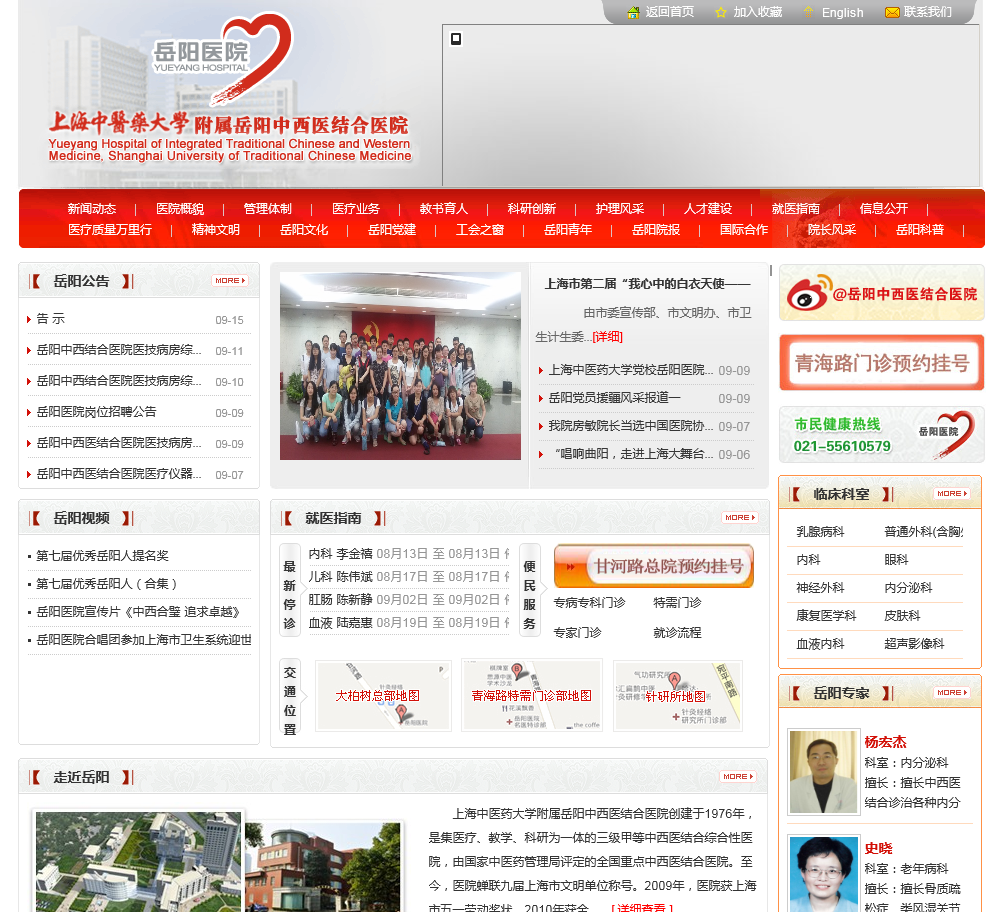The width and height of the screenshot is (1003, 912).
Task: Open the 就医指南 menu item
Action: tap(795, 208)
